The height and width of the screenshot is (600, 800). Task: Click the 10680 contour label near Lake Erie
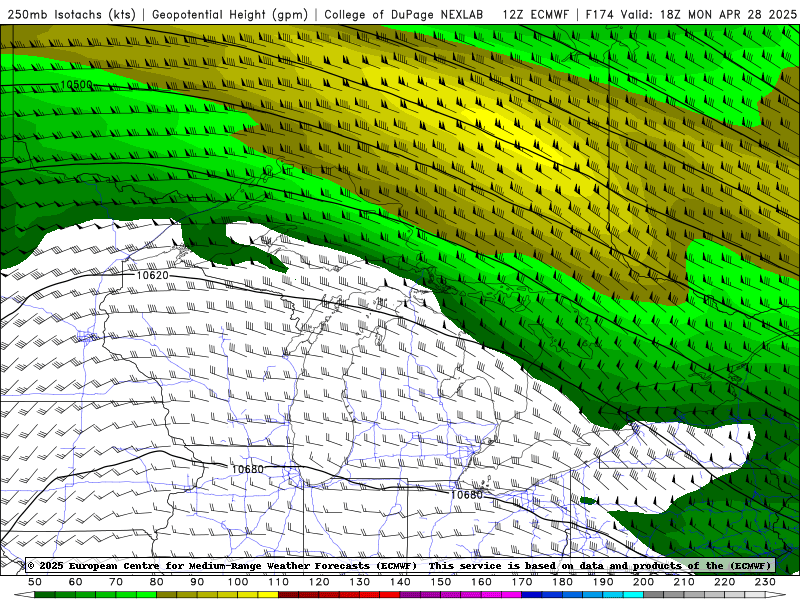[x=466, y=495]
